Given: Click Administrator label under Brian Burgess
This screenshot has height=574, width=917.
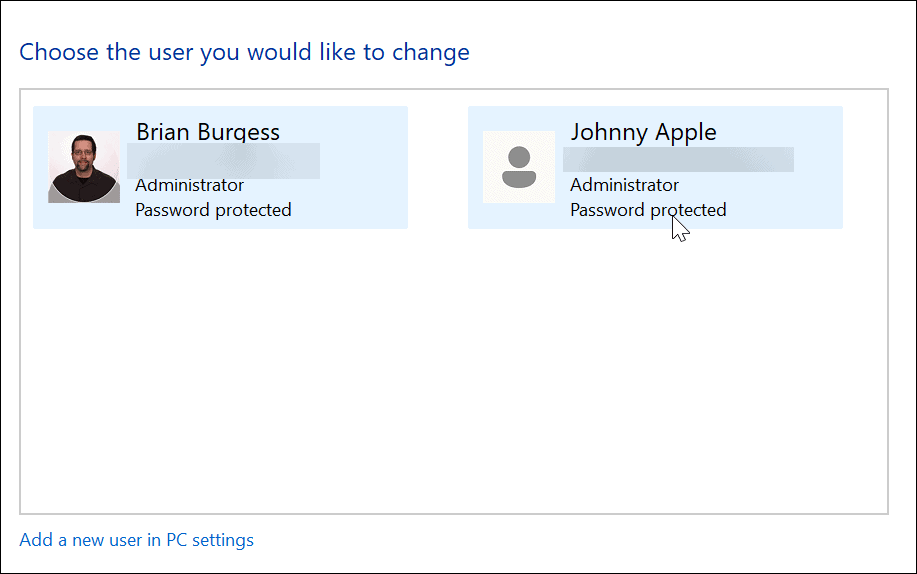Looking at the screenshot, I should click(189, 185).
